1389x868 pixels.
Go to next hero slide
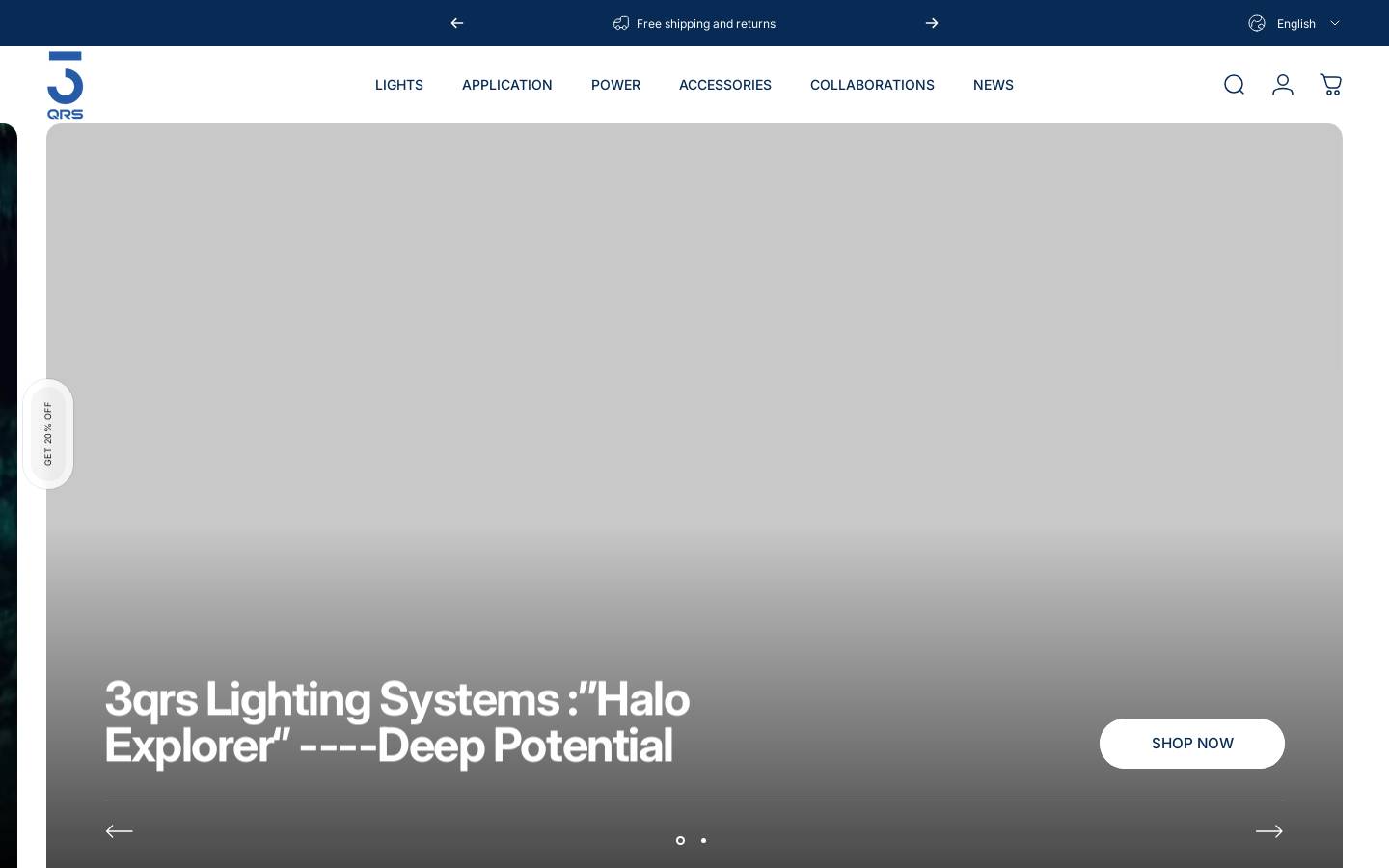pos(1269,831)
